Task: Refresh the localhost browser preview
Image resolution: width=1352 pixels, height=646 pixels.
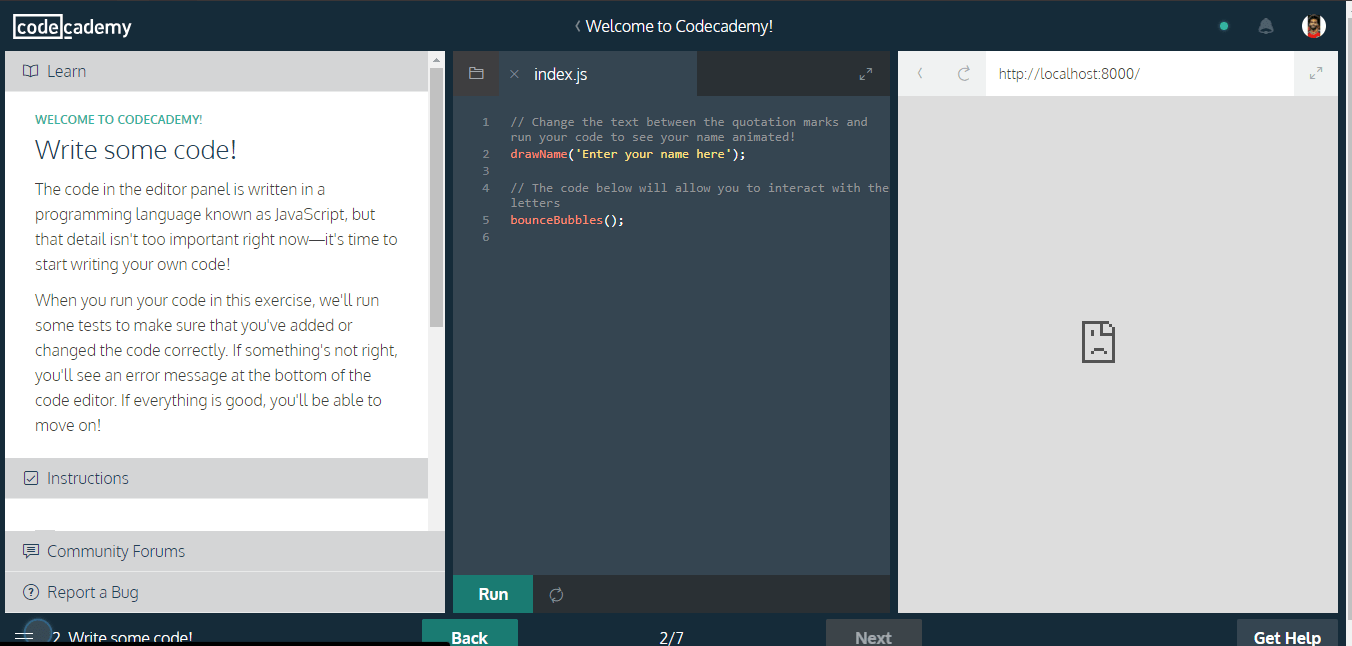Action: coord(963,72)
